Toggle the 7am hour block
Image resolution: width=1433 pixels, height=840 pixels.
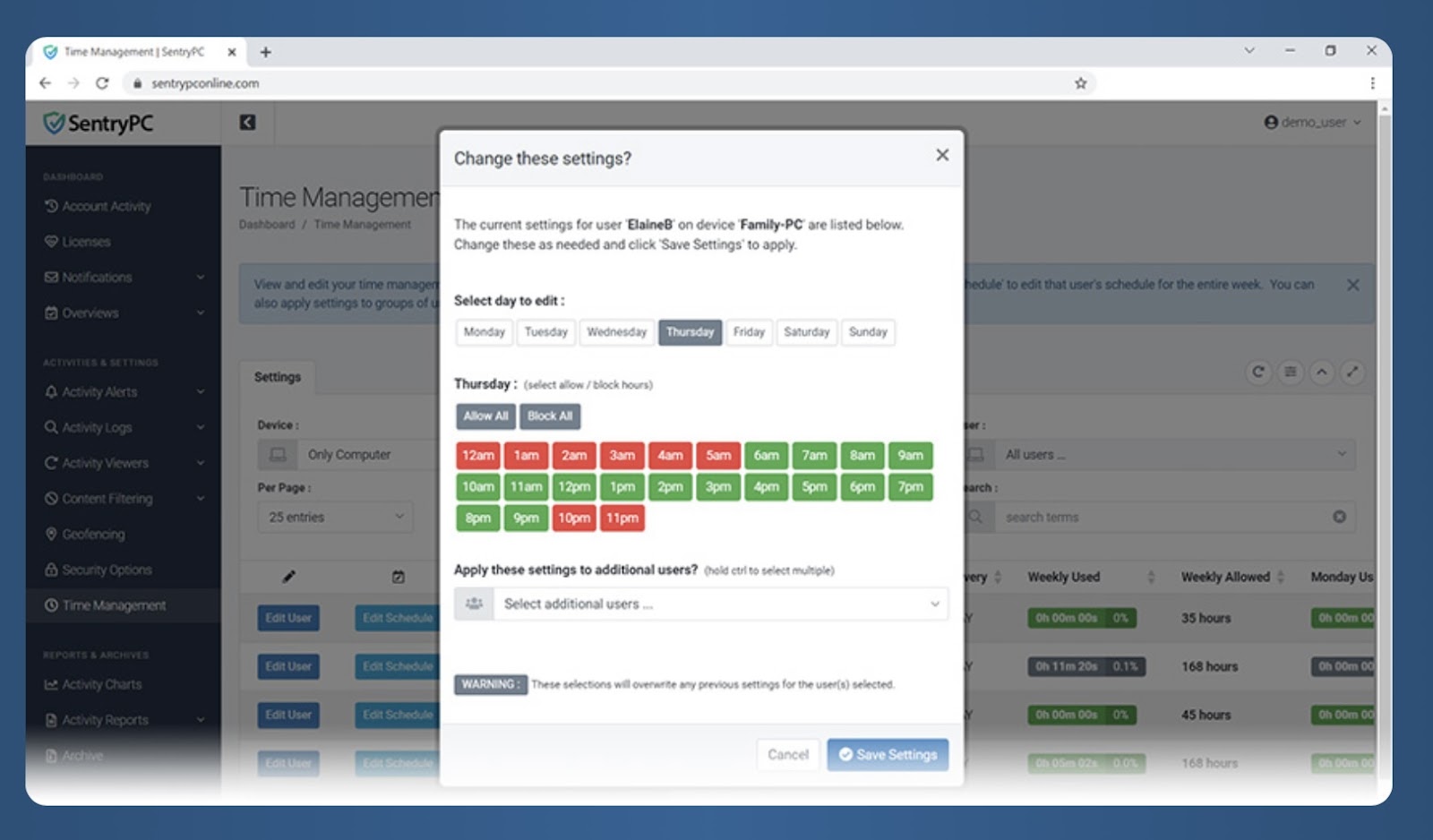tap(815, 456)
